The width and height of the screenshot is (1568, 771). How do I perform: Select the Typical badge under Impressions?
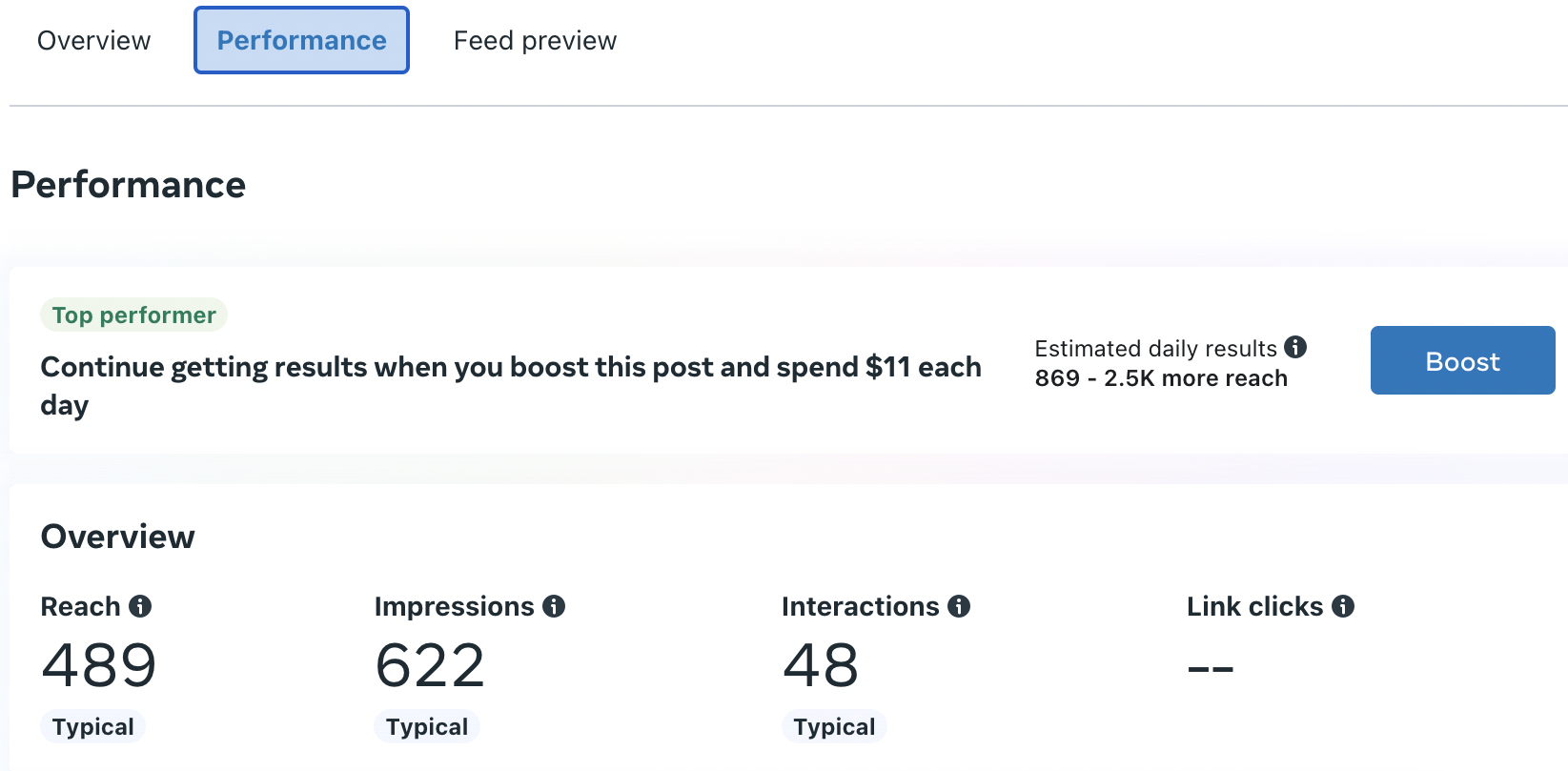[x=426, y=726]
